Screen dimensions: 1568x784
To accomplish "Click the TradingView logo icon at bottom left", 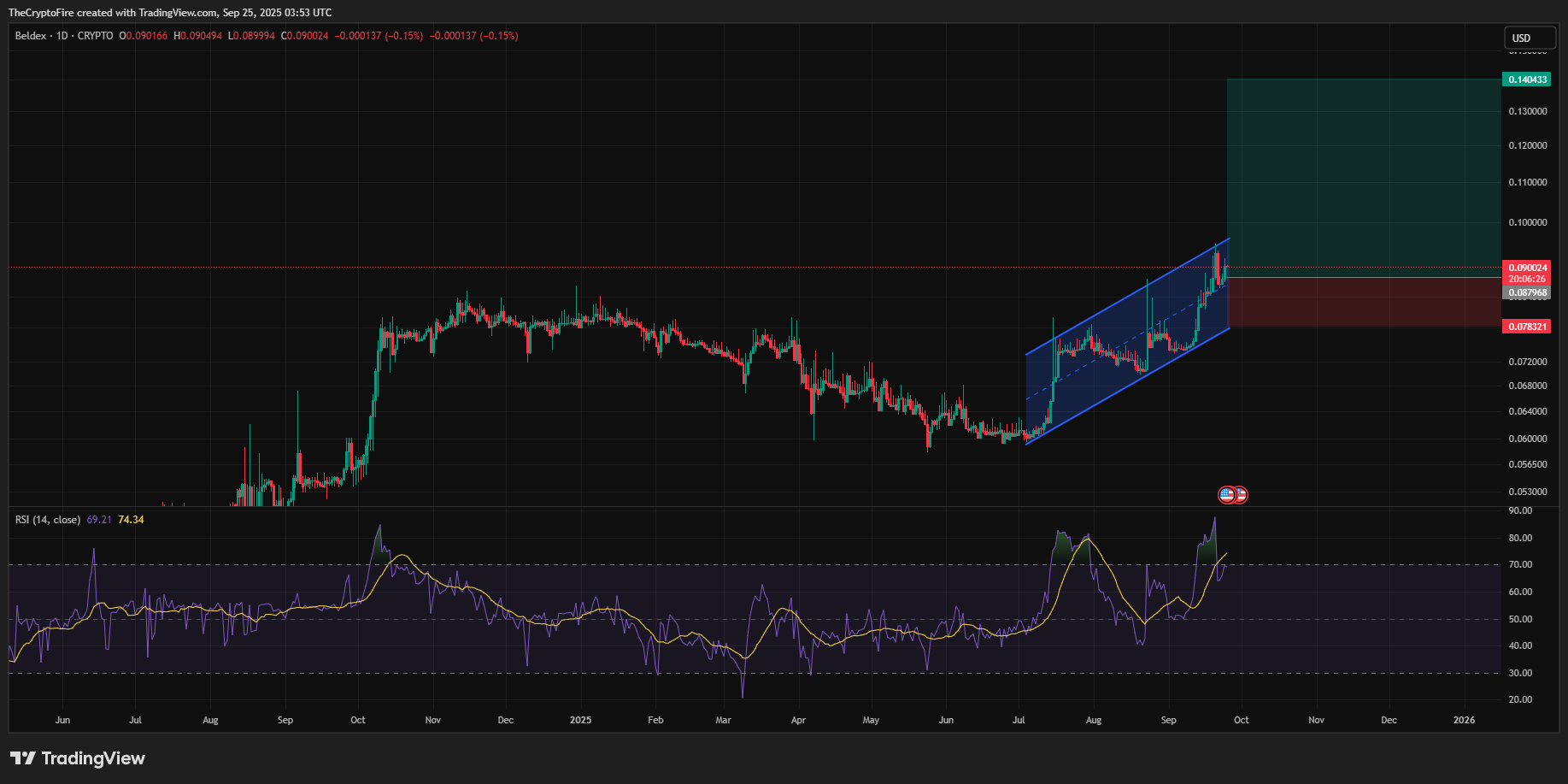I will (23, 758).
